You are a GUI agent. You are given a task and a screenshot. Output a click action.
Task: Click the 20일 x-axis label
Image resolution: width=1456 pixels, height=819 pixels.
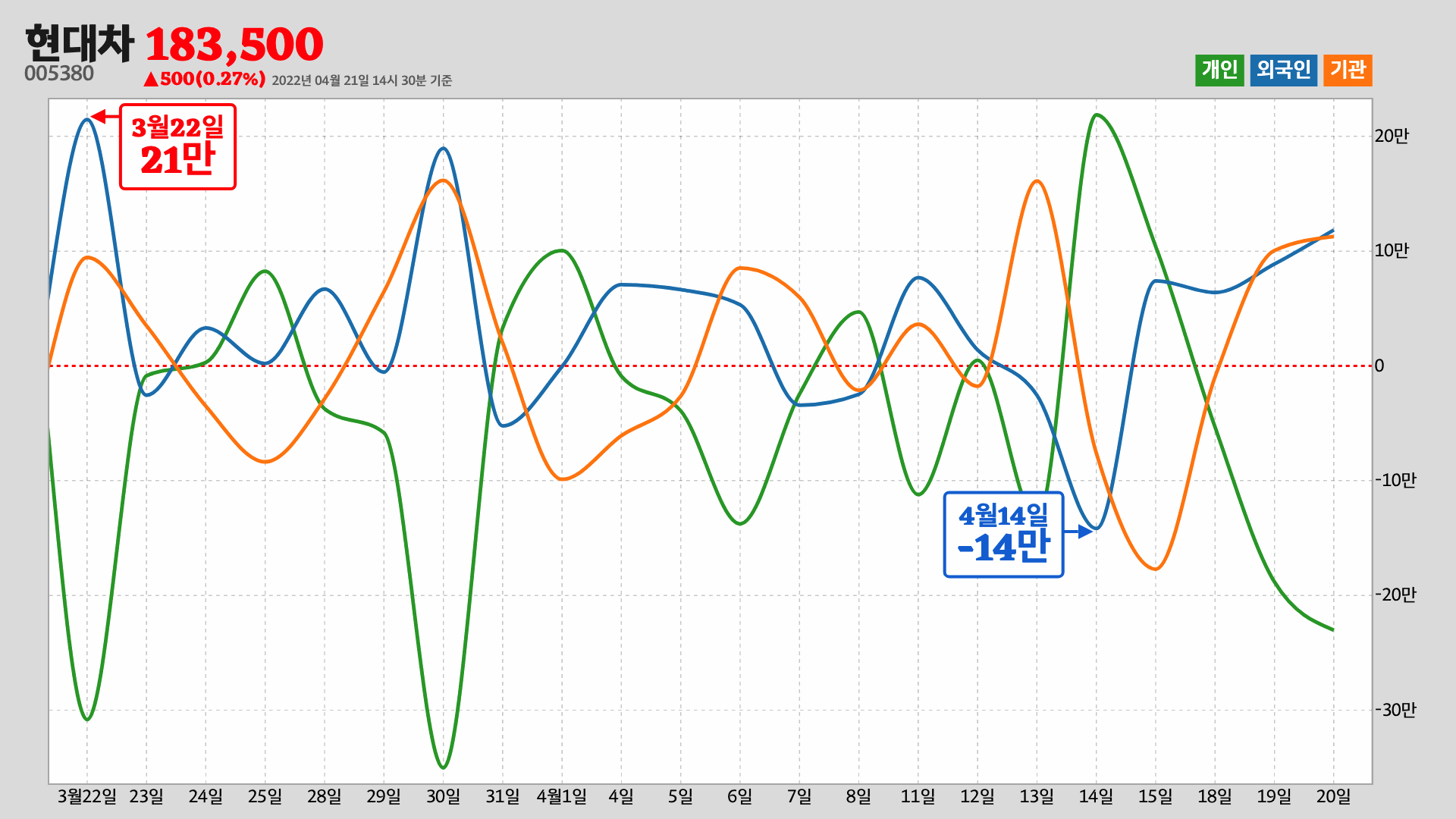[x=1334, y=796]
